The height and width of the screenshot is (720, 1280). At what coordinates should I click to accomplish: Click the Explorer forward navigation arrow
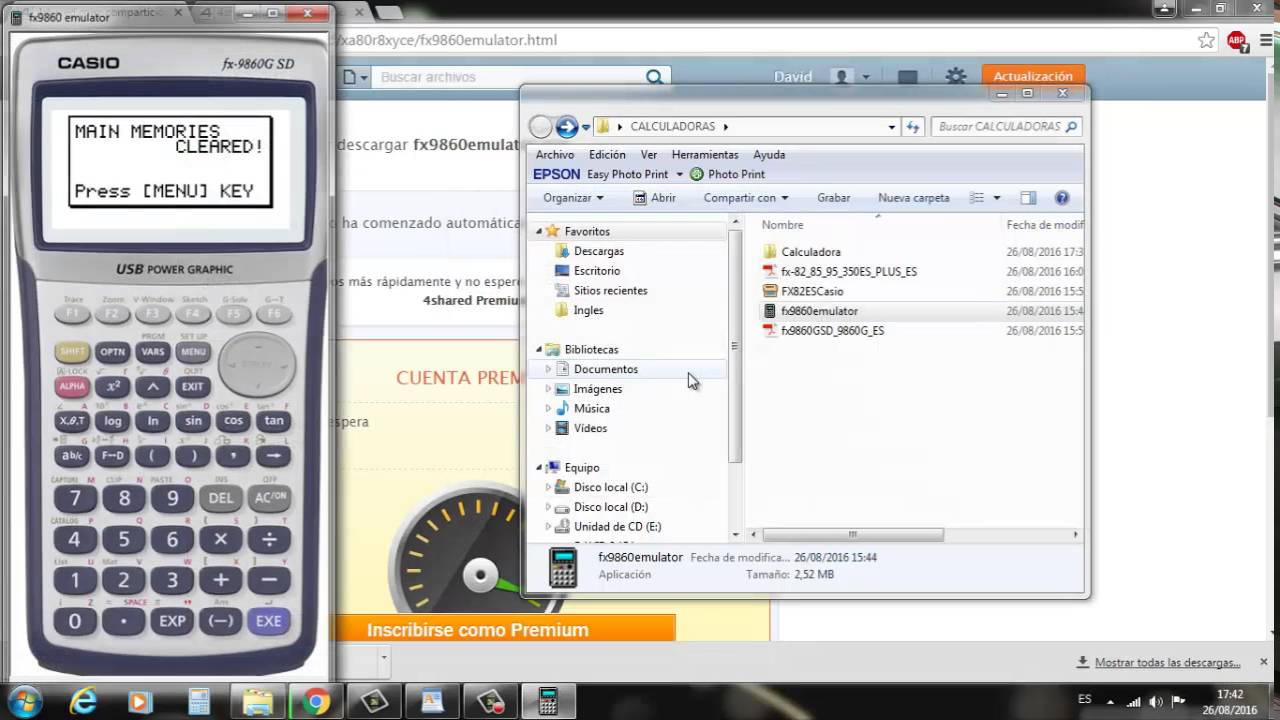(566, 127)
